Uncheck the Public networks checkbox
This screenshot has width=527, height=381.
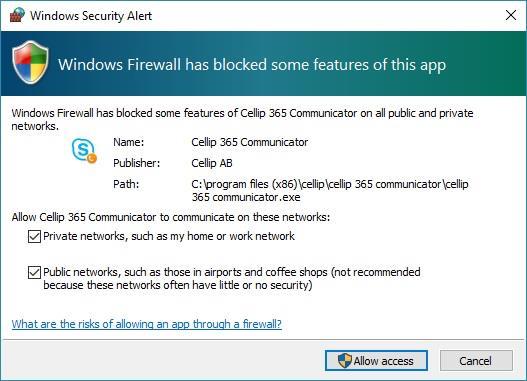[34, 272]
